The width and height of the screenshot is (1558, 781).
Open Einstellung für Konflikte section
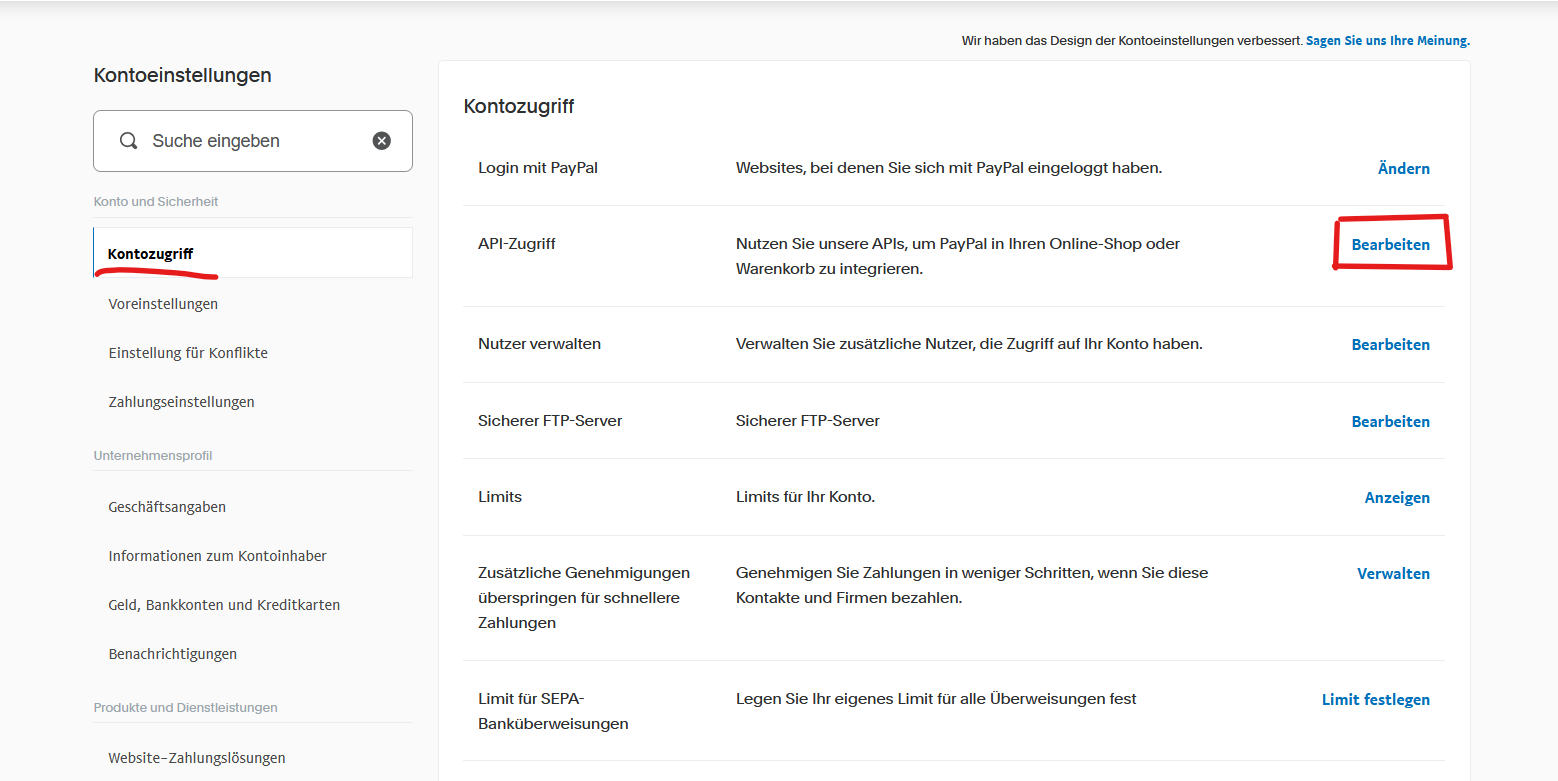188,352
